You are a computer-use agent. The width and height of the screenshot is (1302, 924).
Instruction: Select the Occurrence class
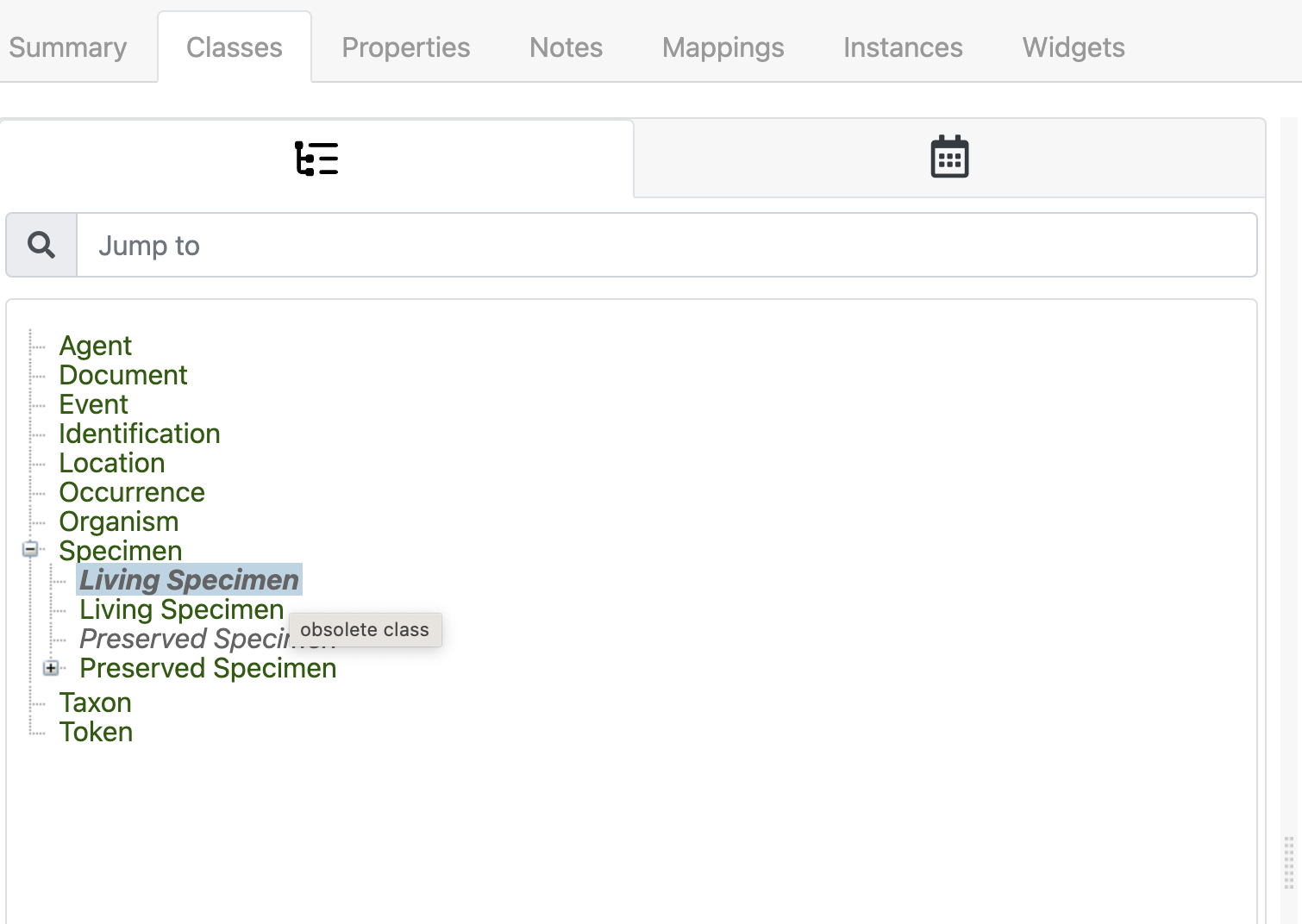click(x=132, y=491)
